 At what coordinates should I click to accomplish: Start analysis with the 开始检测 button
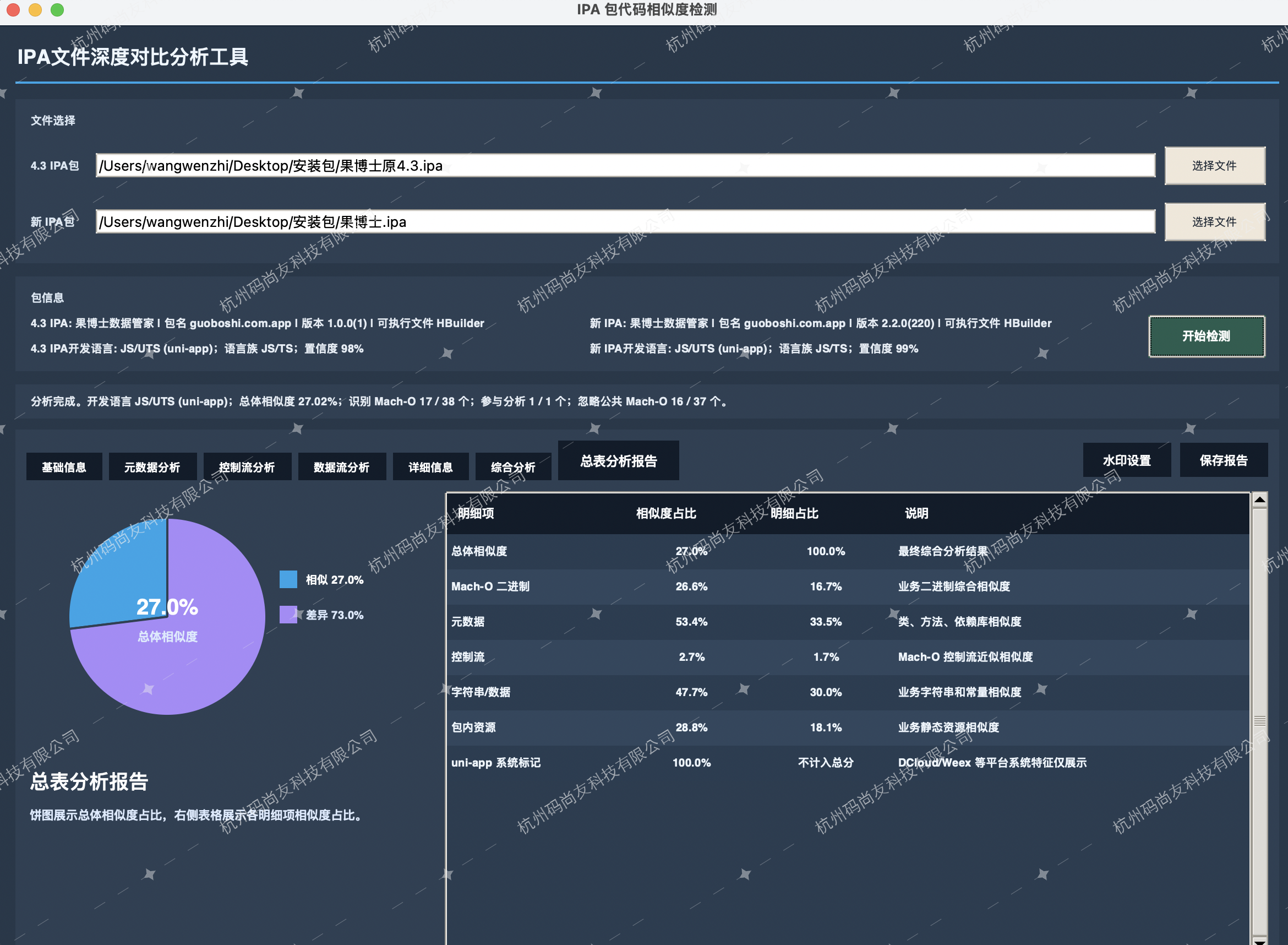click(x=1207, y=336)
